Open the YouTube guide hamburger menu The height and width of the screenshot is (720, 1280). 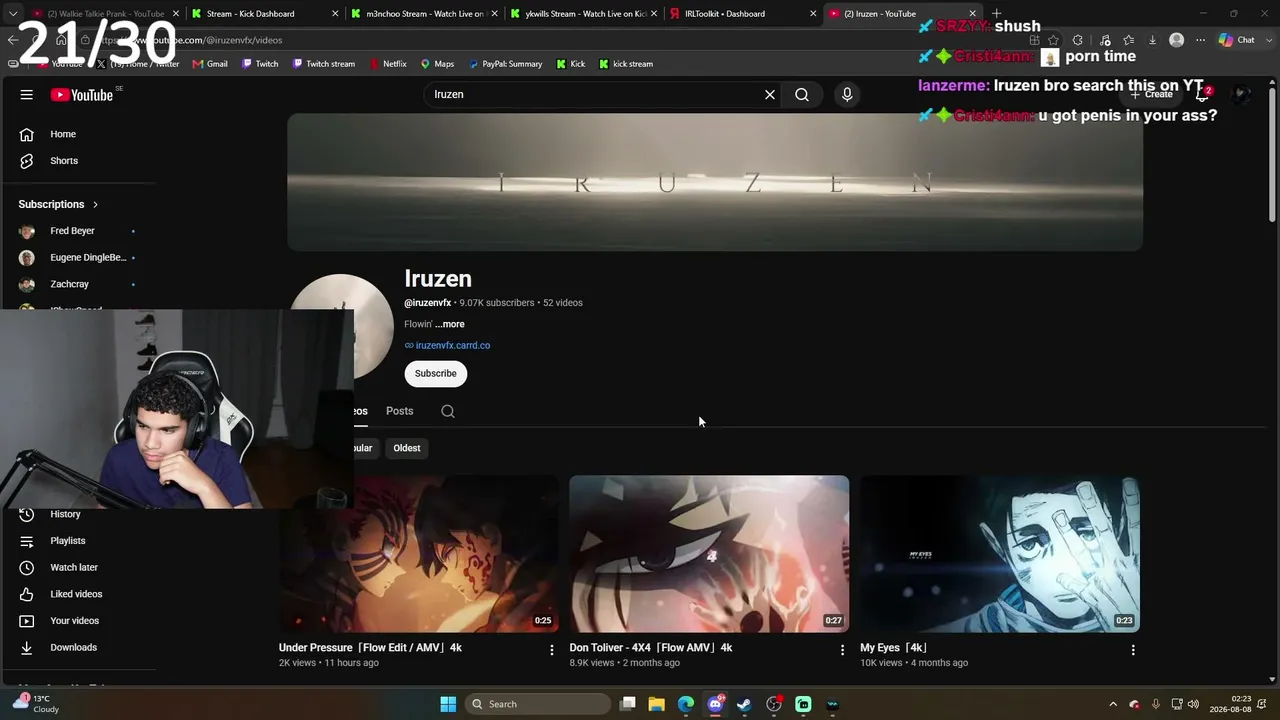[x=27, y=94]
